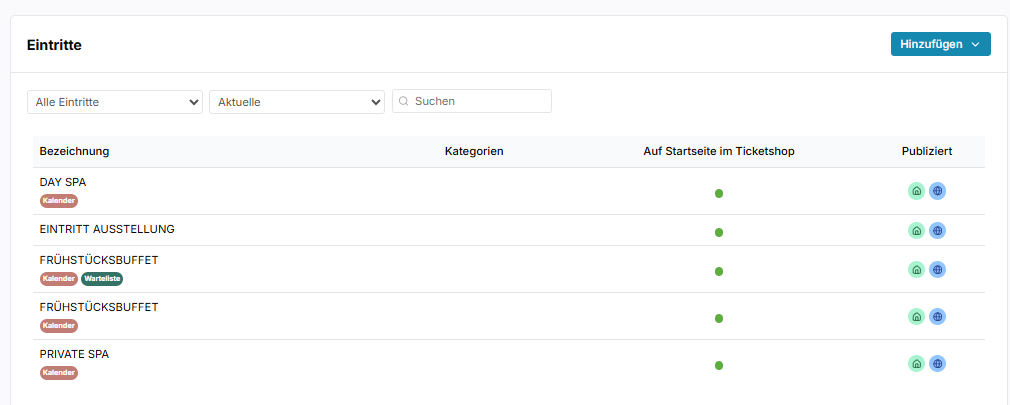Toggle the green Startseite dot for EINTRITT AUSSTELLUNG
The image size is (1010, 405).
coord(719,232)
